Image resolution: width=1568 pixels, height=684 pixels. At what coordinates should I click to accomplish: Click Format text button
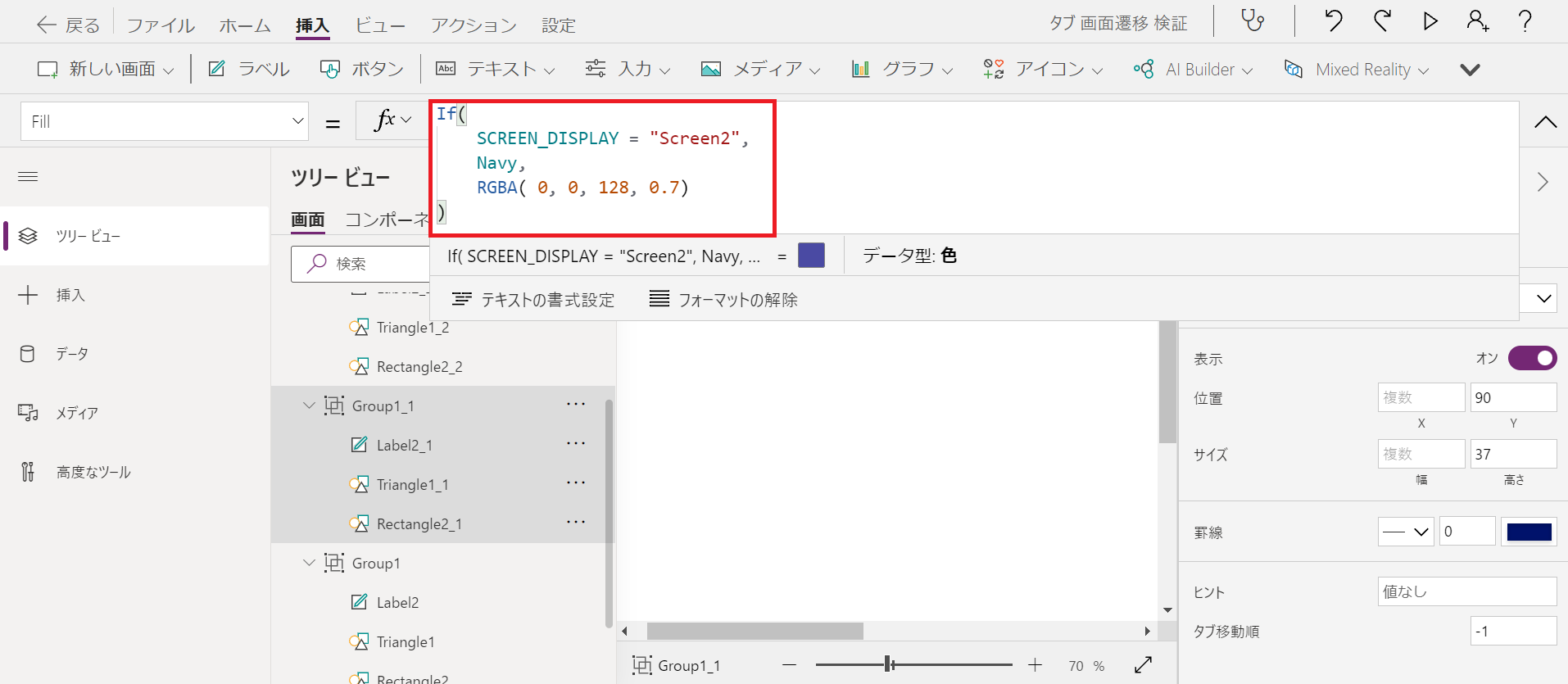[533, 300]
